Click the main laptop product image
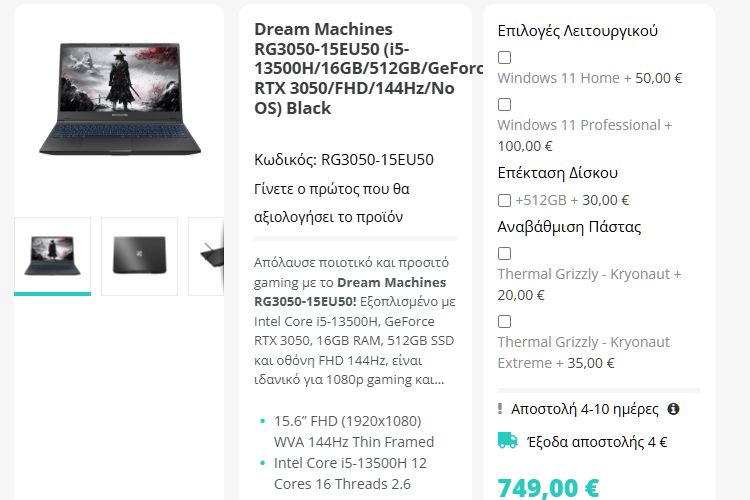 pyautogui.click(x=120, y=99)
